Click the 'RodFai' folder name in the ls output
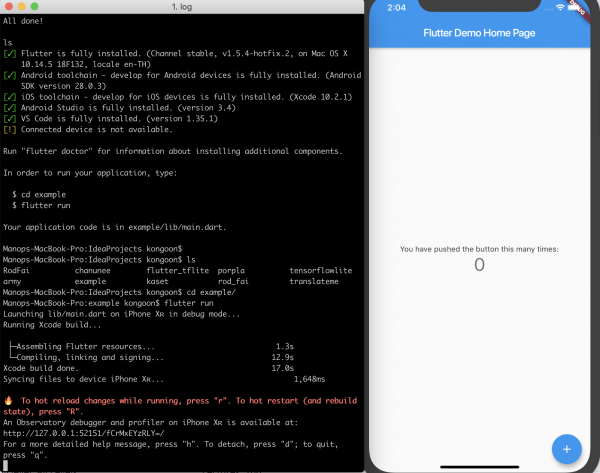600x473 pixels. (x=16, y=271)
